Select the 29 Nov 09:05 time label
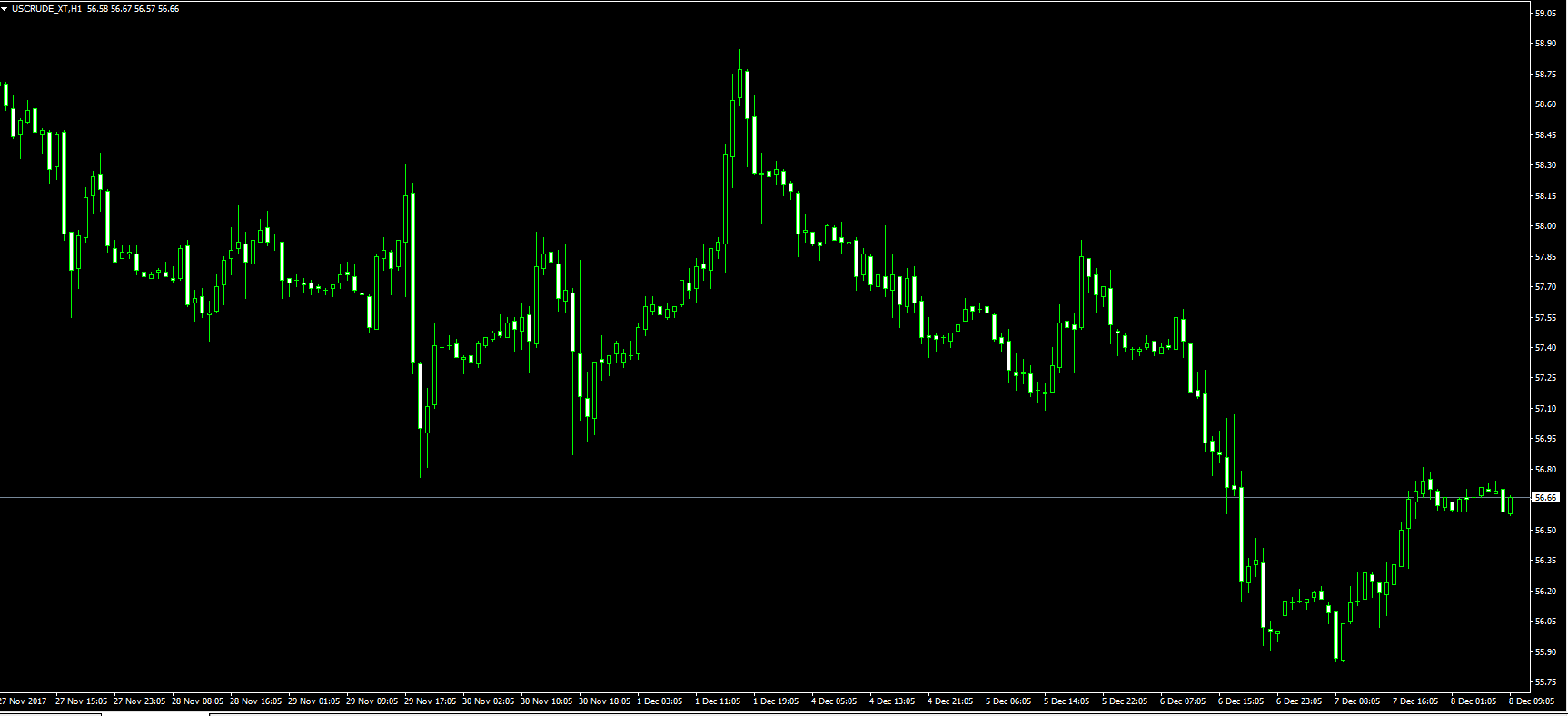 coord(372,701)
